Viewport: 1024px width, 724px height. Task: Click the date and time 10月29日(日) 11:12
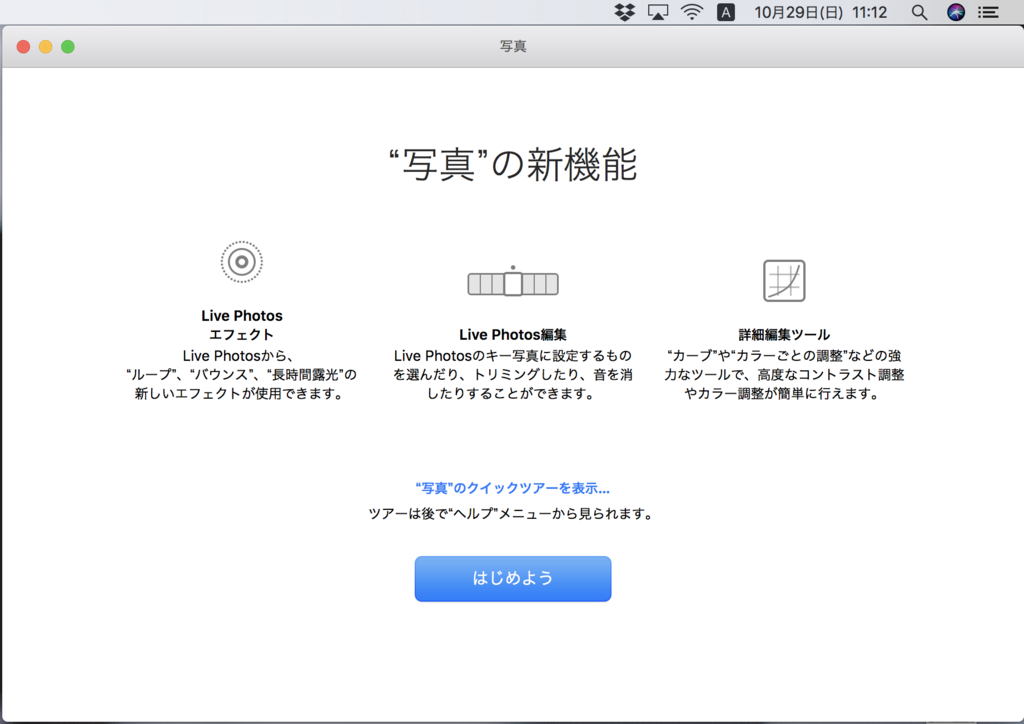pos(821,12)
